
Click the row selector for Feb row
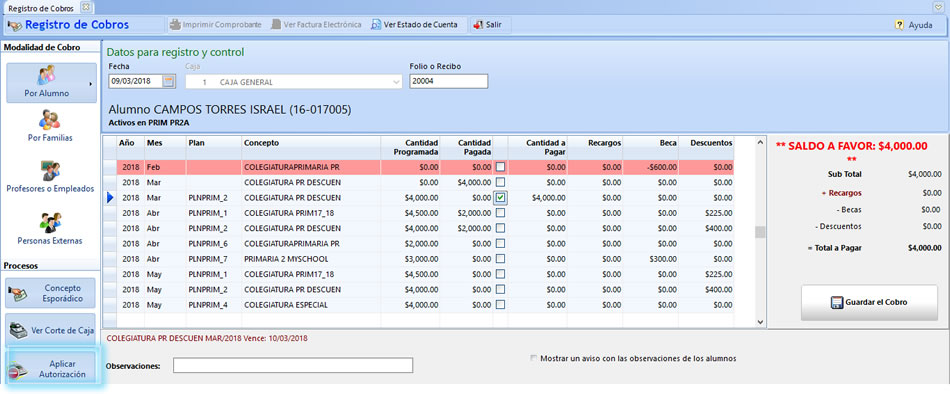pos(110,167)
